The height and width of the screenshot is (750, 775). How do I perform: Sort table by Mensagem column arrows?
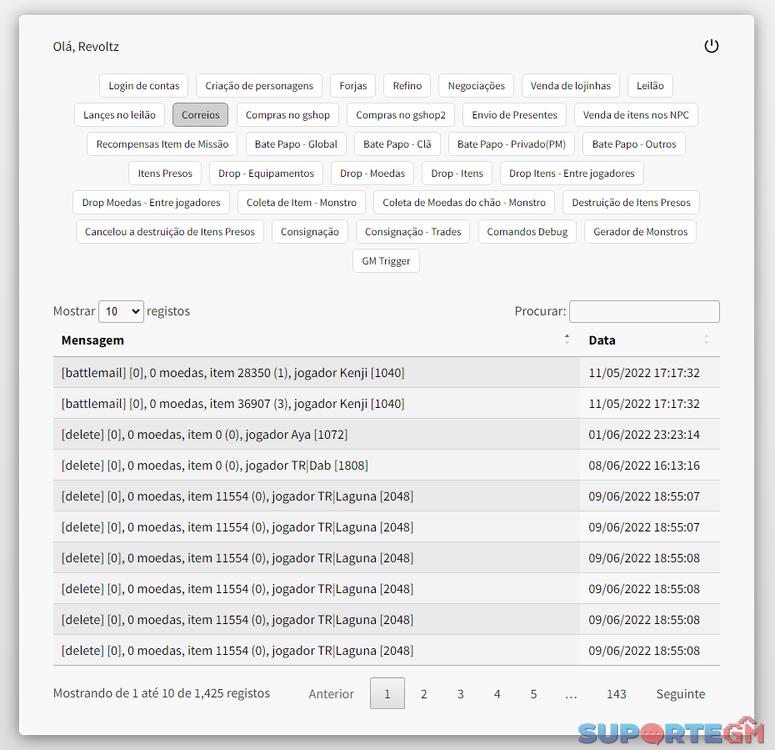[x=567, y=340]
